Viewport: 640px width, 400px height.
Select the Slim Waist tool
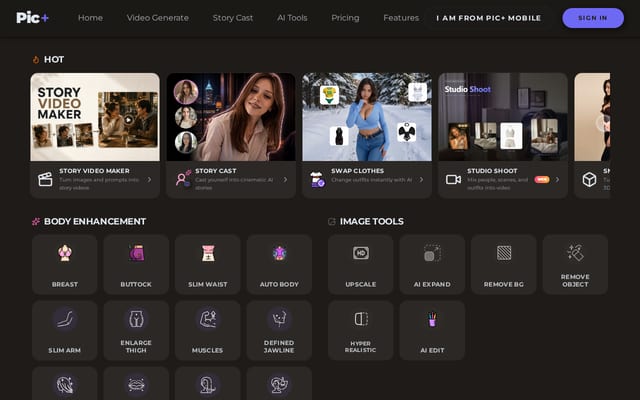[208, 264]
